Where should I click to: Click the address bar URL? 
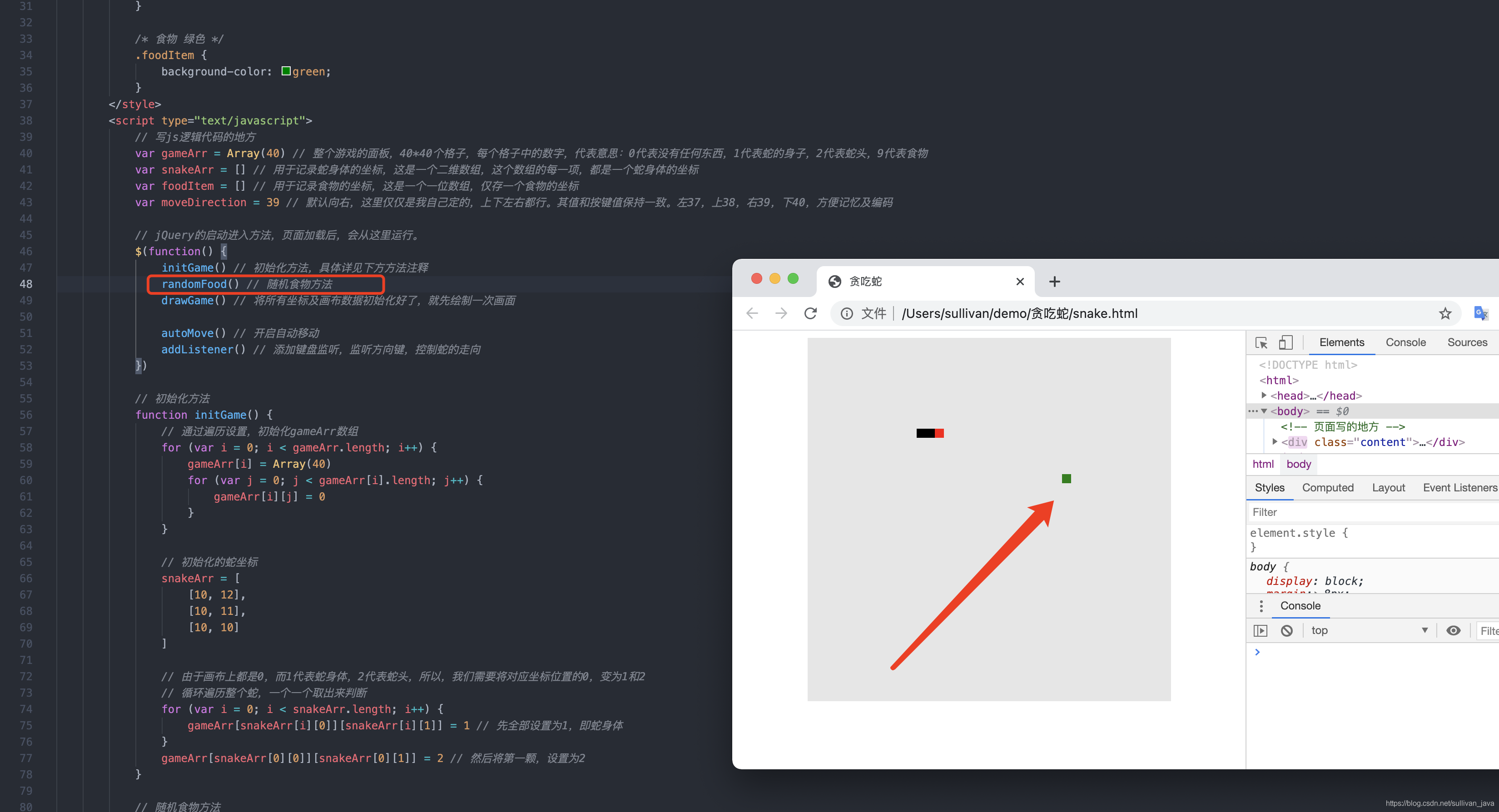1019,313
